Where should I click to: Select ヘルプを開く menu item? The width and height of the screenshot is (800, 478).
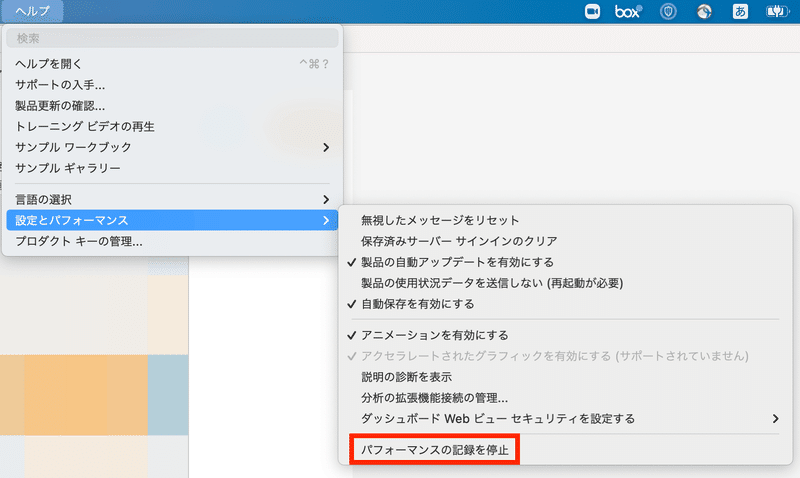pos(172,64)
